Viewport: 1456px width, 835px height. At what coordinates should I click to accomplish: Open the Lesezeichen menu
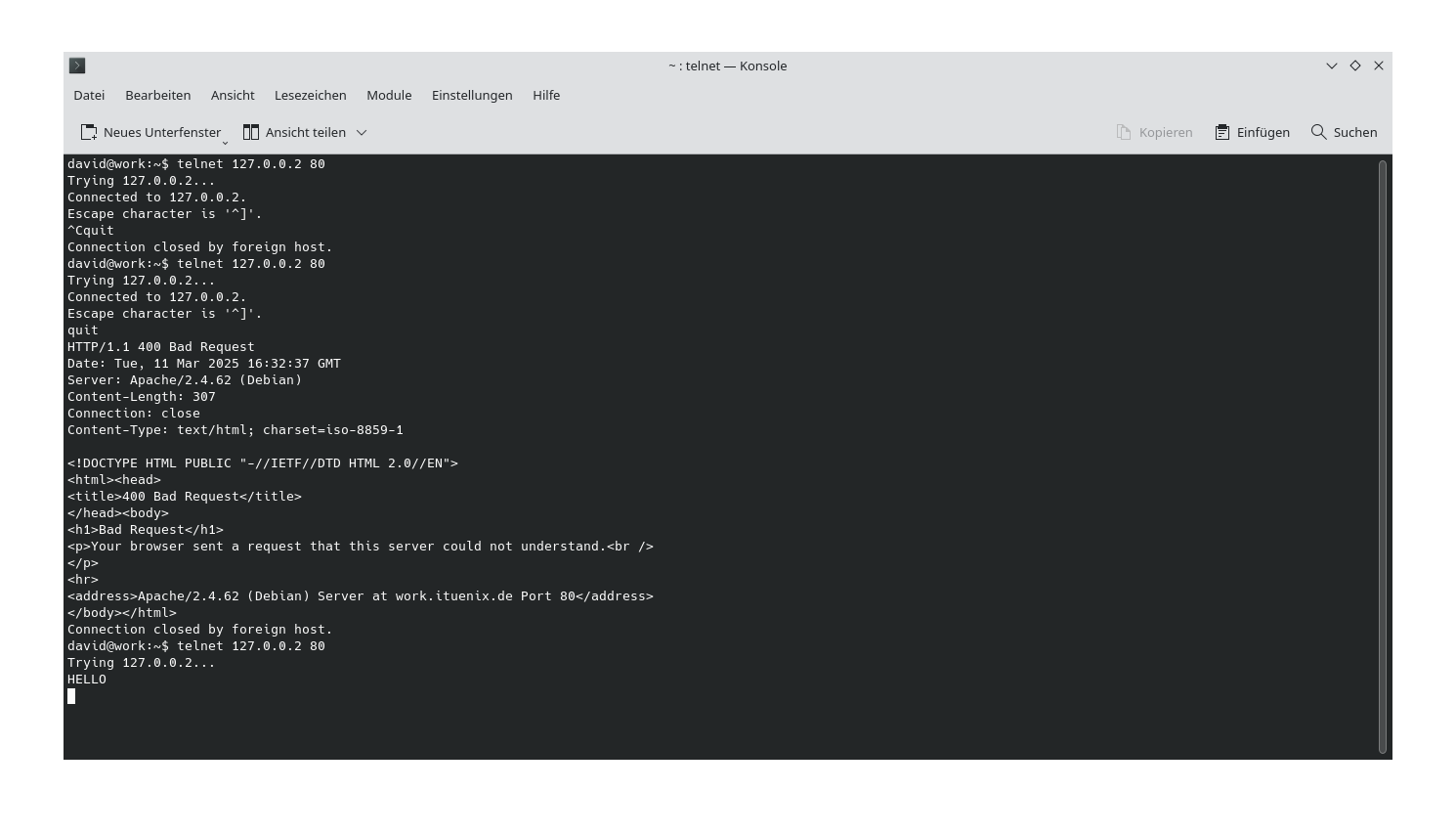point(310,95)
